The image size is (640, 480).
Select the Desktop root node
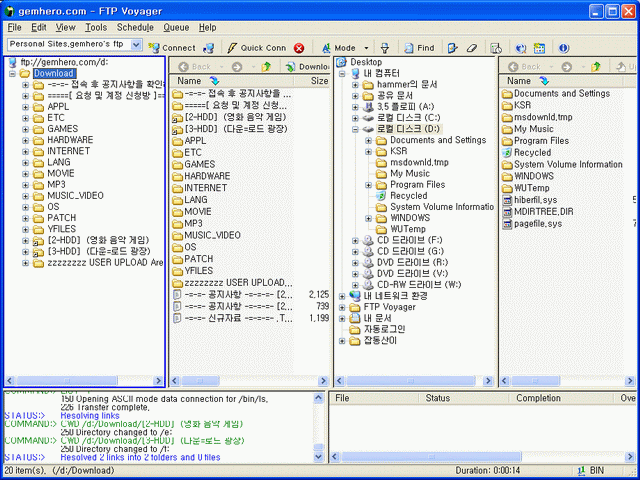click(x=366, y=62)
